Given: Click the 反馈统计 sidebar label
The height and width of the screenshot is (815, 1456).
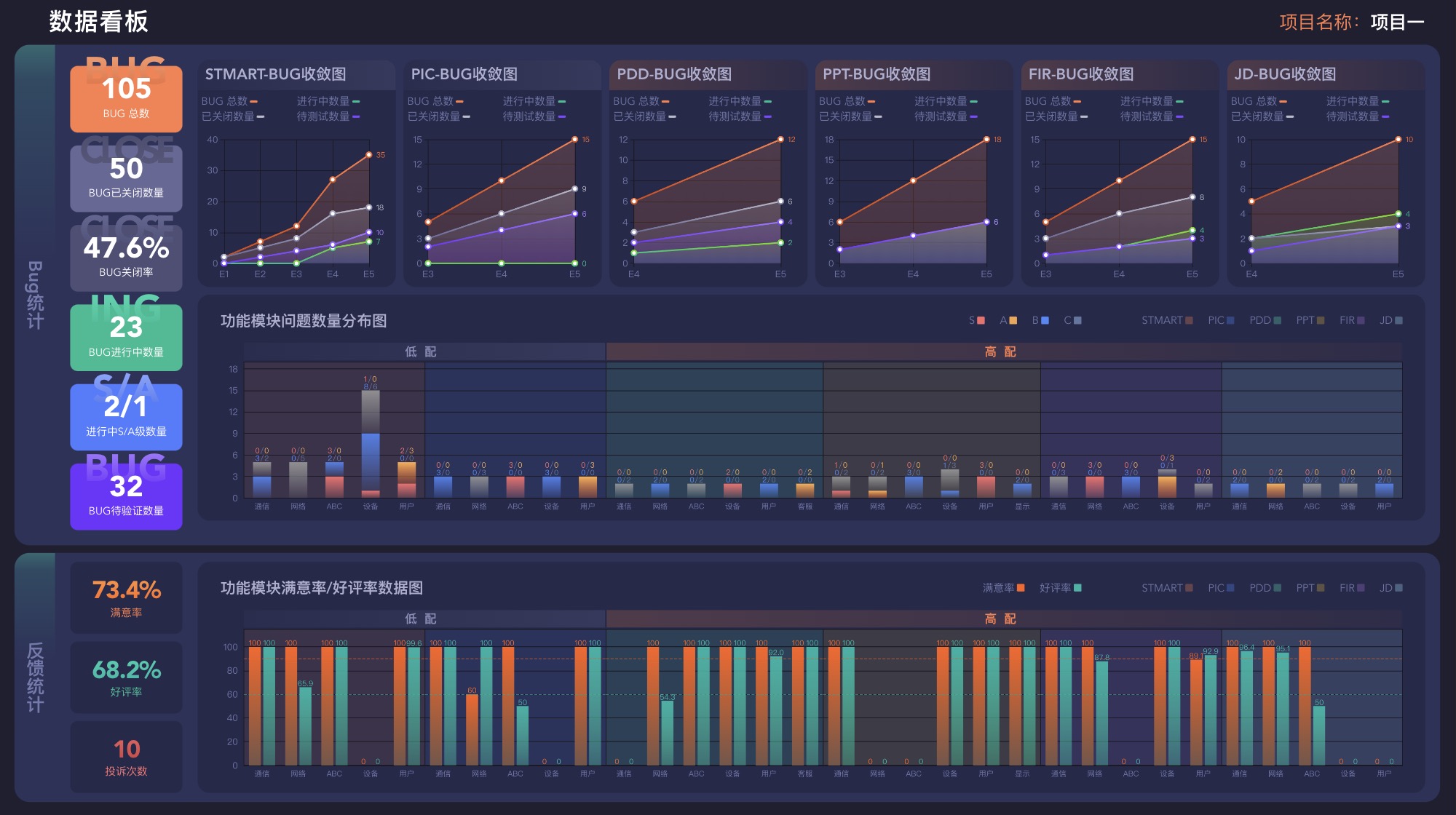Looking at the screenshot, I should pos(35,677).
